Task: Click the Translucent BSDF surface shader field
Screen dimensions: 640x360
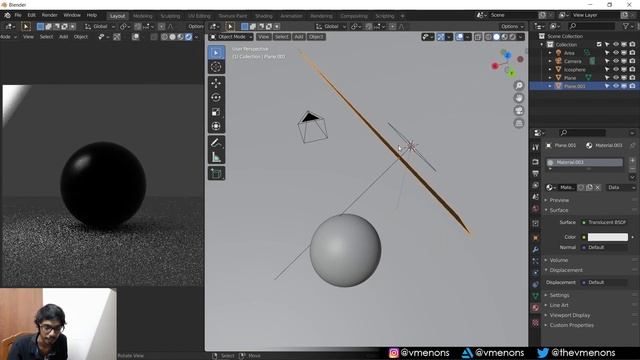Action: point(604,222)
